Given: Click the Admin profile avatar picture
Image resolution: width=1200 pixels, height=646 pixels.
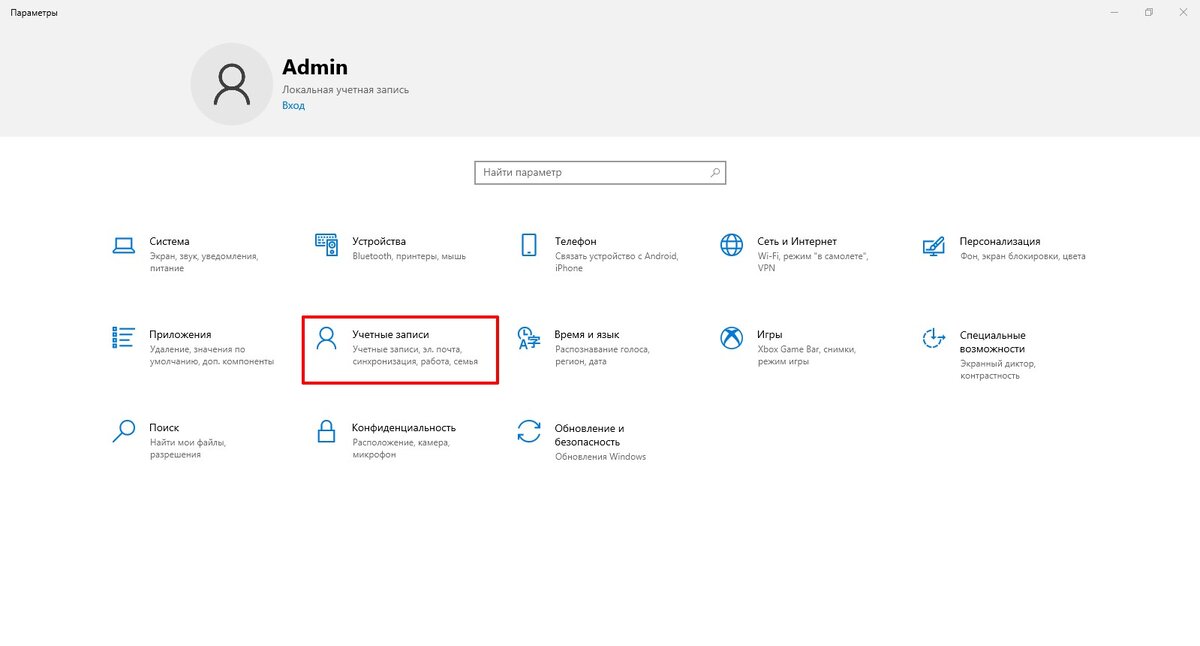Looking at the screenshot, I should pos(232,84).
